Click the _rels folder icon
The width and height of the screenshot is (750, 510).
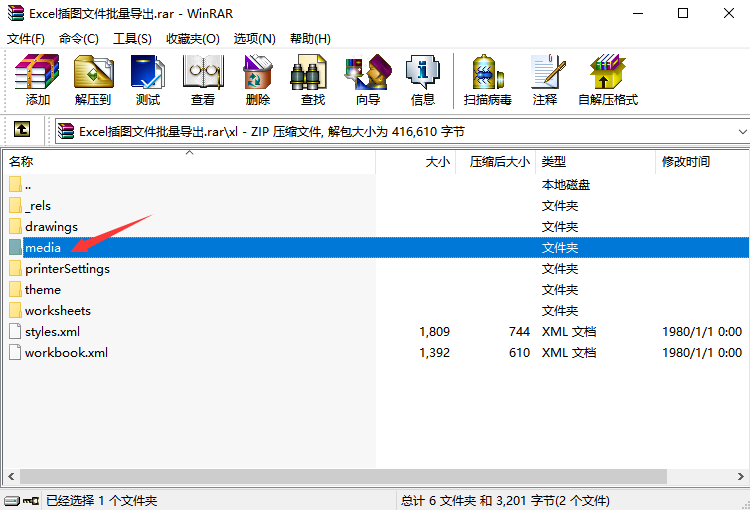pos(15,206)
